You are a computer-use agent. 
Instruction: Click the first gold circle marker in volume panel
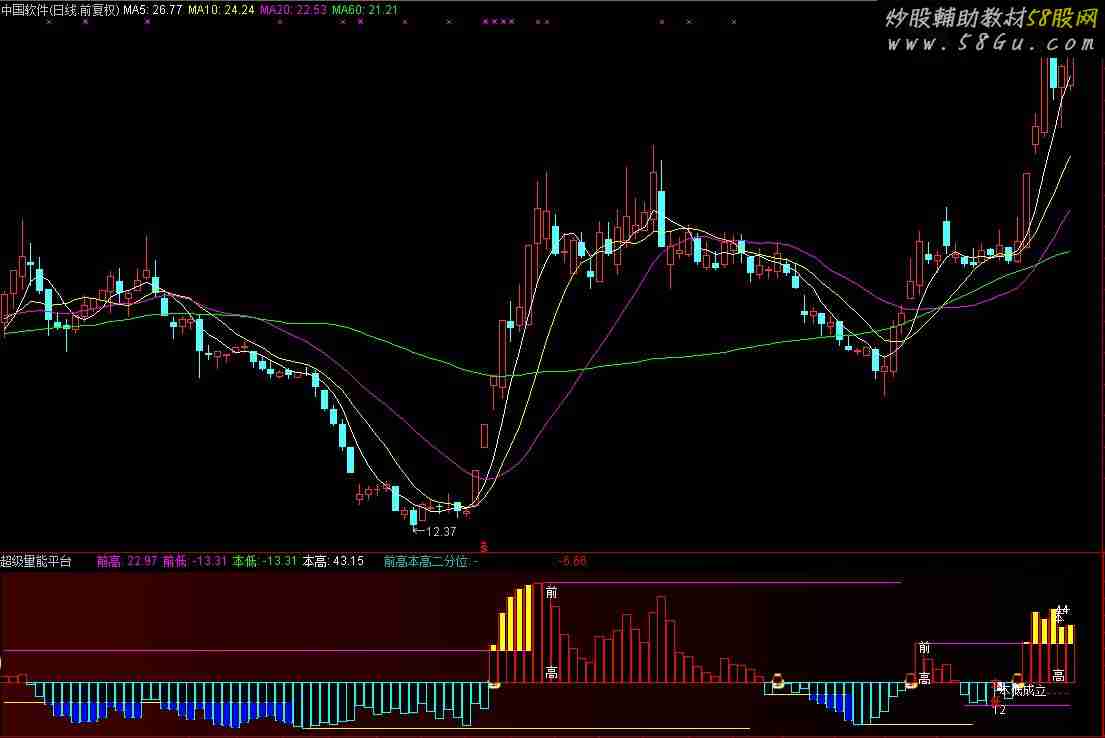point(493,684)
